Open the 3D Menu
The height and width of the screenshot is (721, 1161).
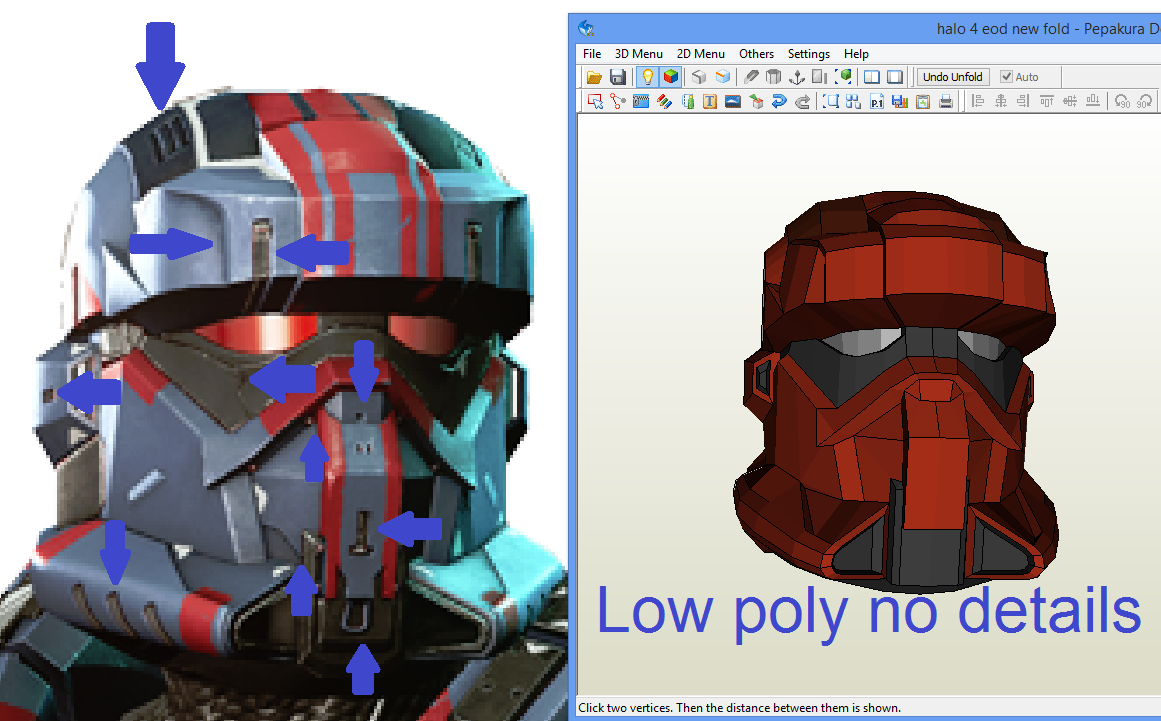click(638, 53)
